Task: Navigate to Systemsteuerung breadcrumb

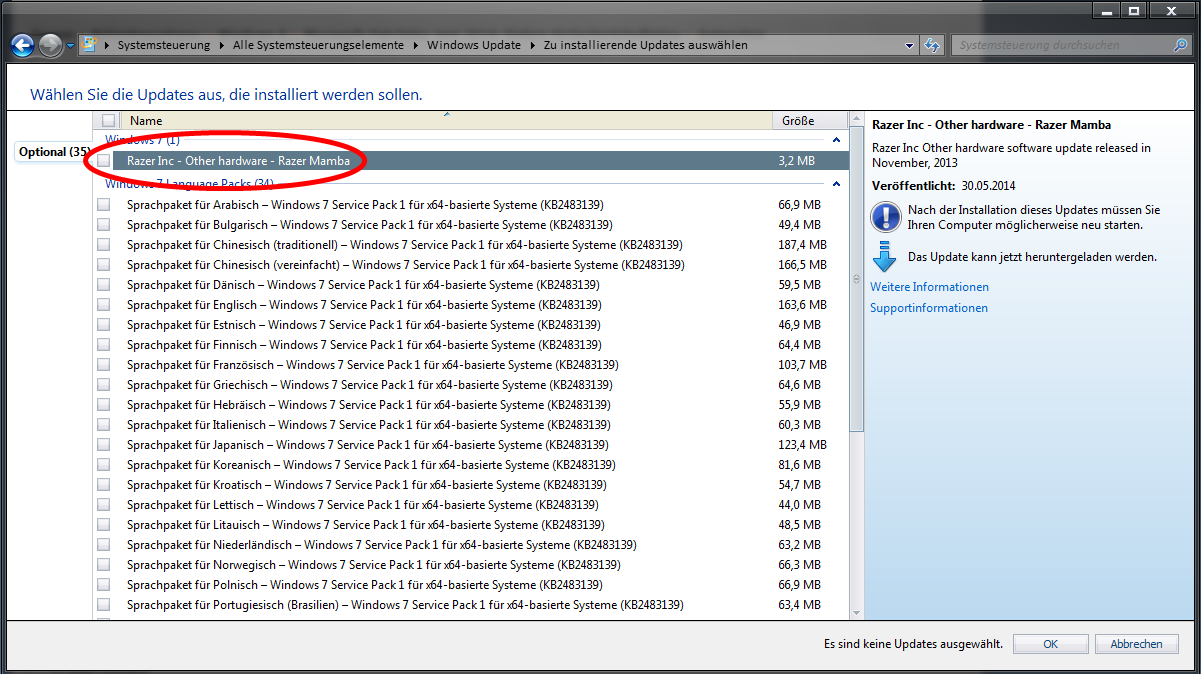Action: [164, 45]
